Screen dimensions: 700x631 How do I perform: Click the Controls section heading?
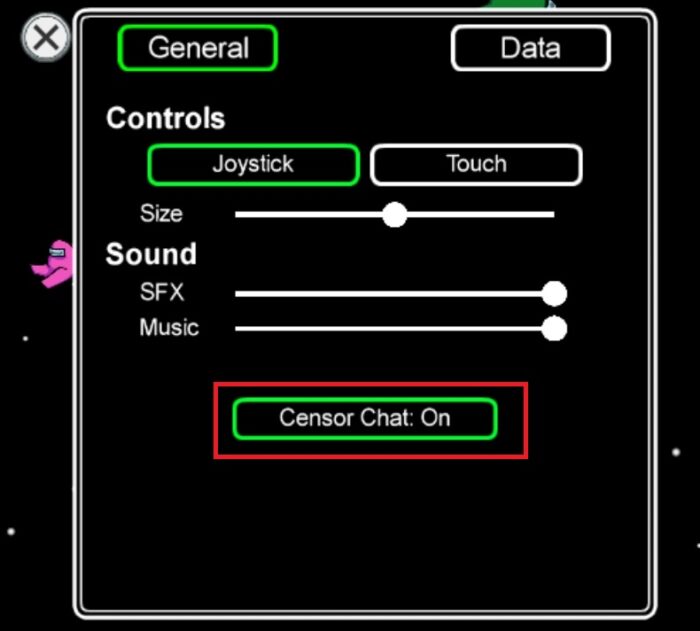click(166, 118)
